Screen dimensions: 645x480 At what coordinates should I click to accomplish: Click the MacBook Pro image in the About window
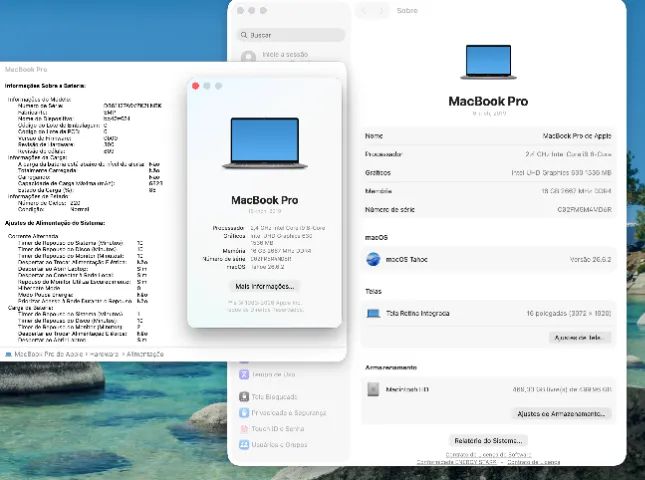coord(264,143)
